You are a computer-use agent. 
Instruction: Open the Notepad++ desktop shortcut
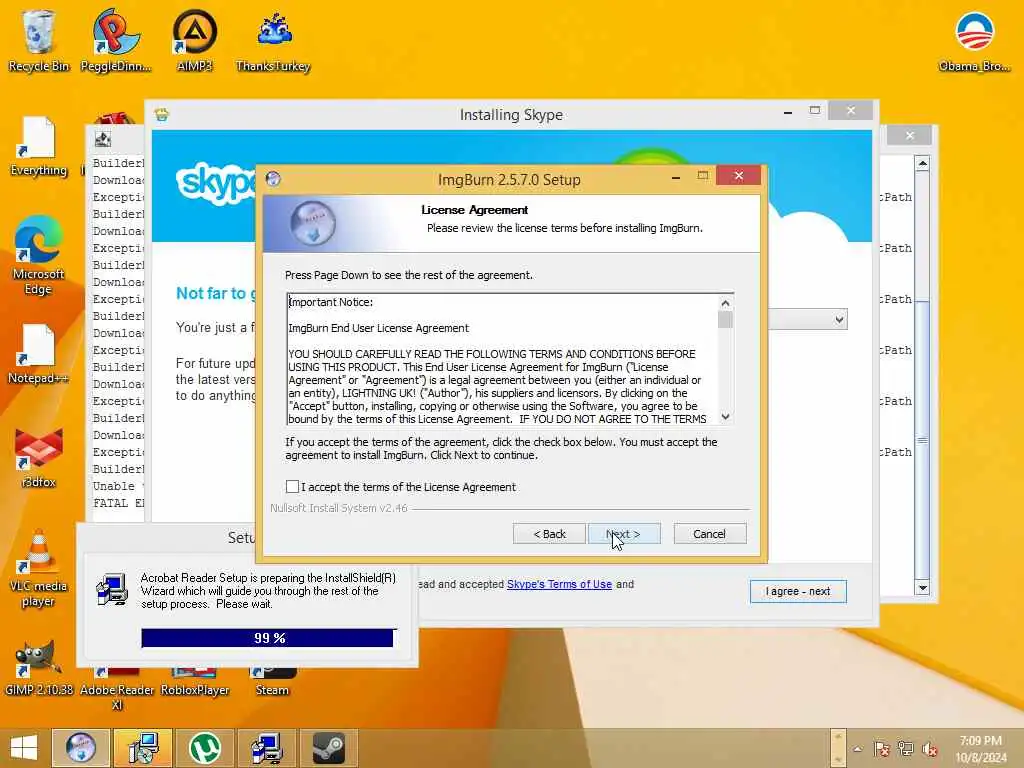[38, 354]
